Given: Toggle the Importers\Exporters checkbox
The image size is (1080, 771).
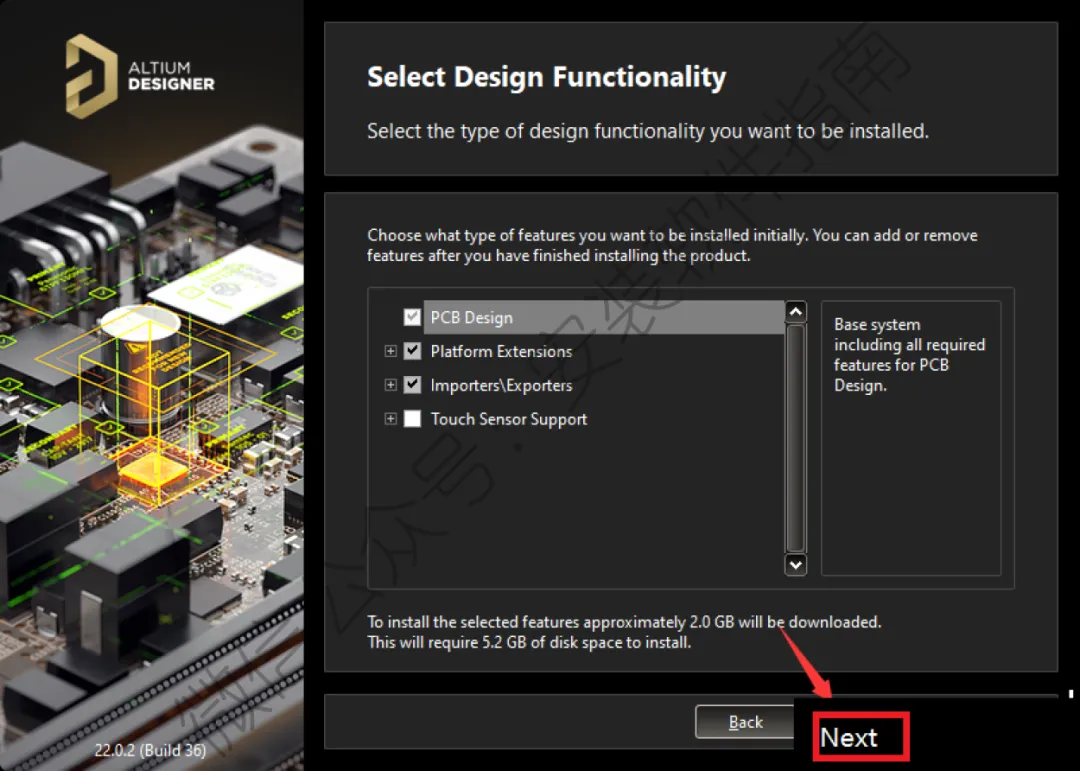Looking at the screenshot, I should tap(412, 384).
